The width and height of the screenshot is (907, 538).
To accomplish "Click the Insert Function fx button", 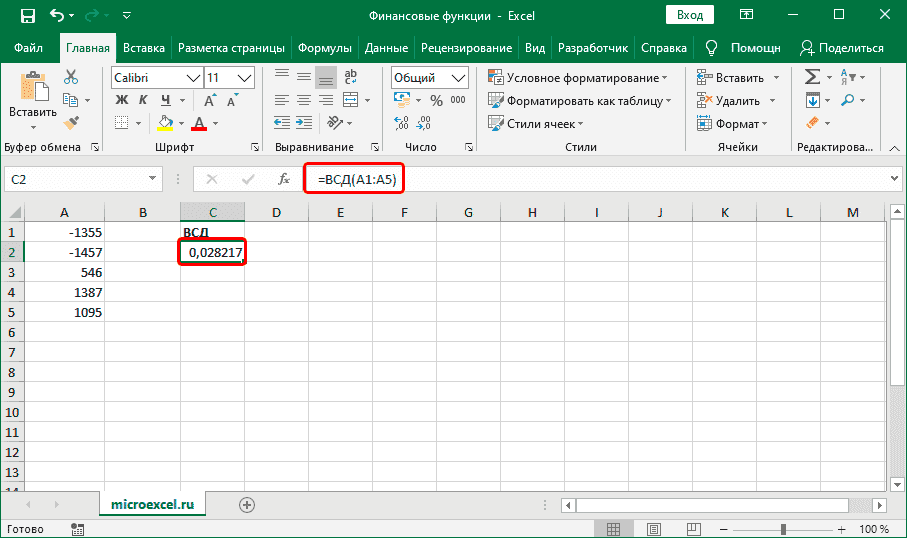I will pos(284,179).
